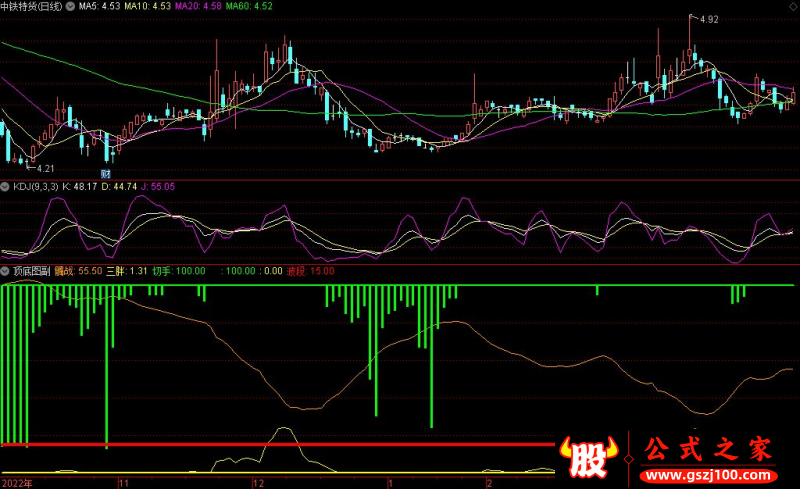This screenshot has height=489, width=800.
Task: Expand the 顶底图副 indicator dropdown arrow
Action: pos(6,270)
